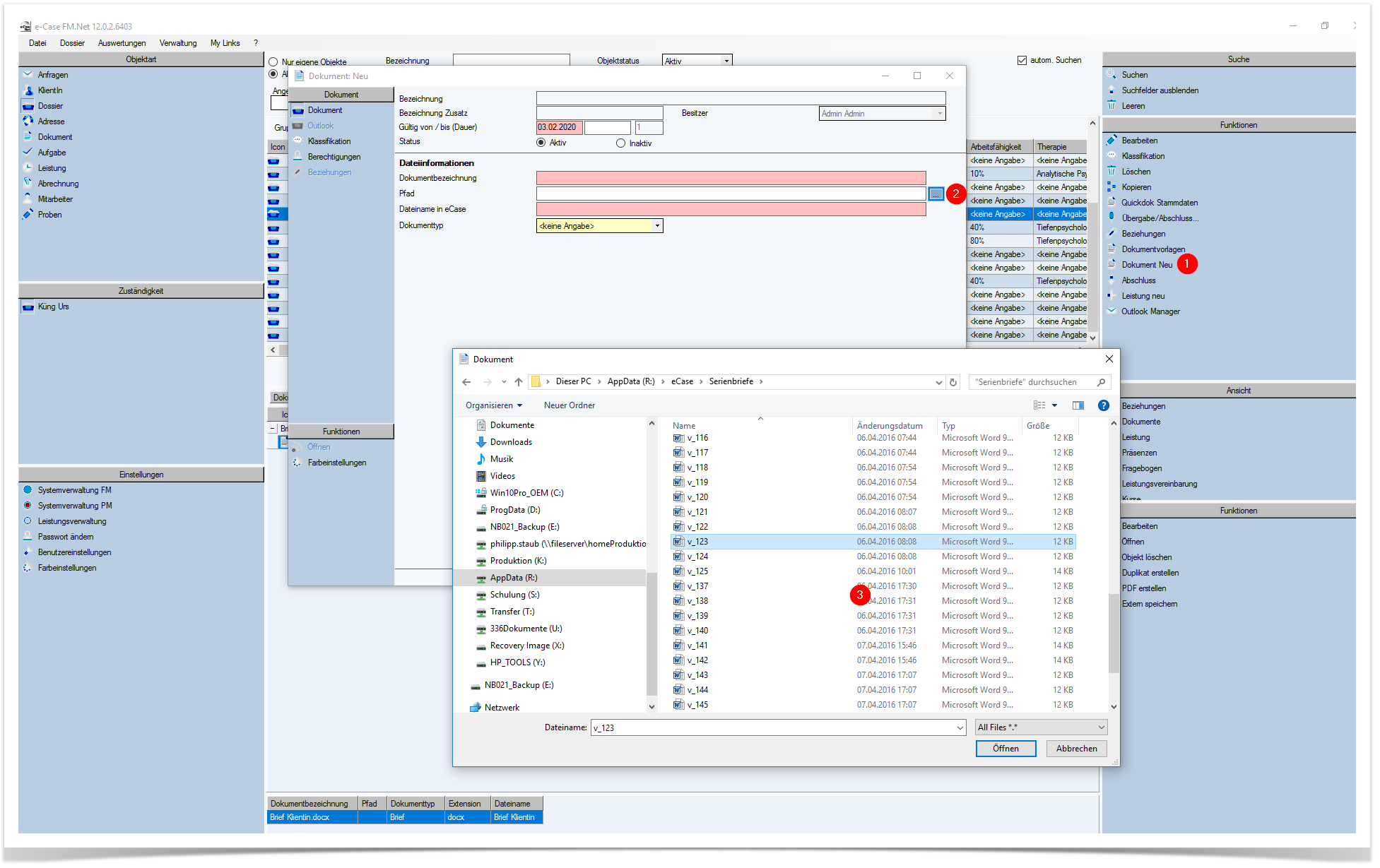Open Objektstatus Aktiv dropdown

click(x=726, y=61)
